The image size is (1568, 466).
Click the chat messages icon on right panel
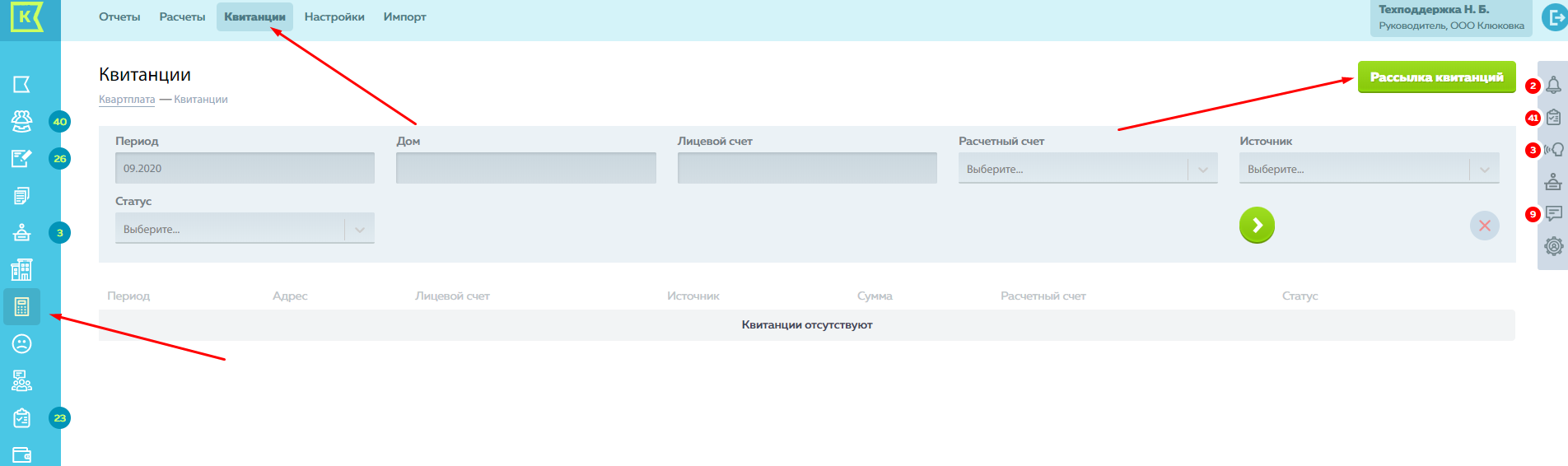click(x=1553, y=214)
